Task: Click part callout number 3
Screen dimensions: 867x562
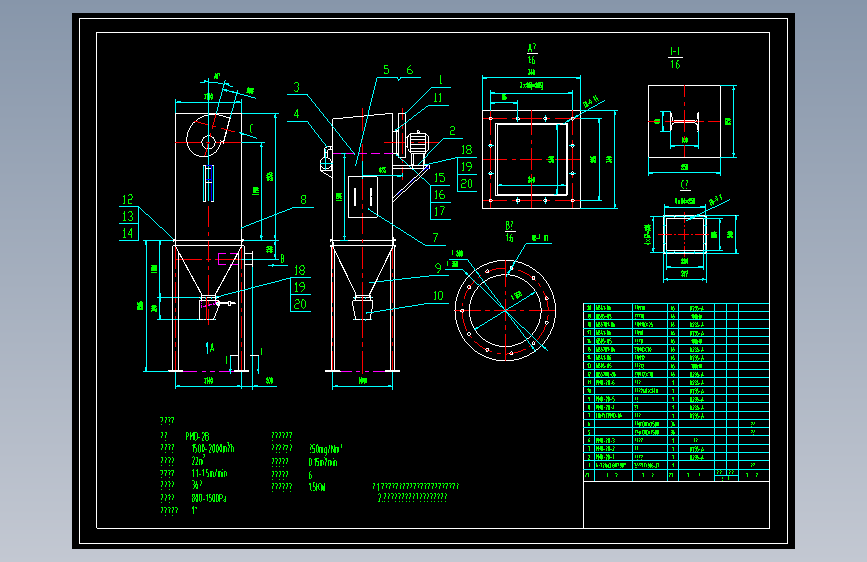Action: (x=296, y=87)
